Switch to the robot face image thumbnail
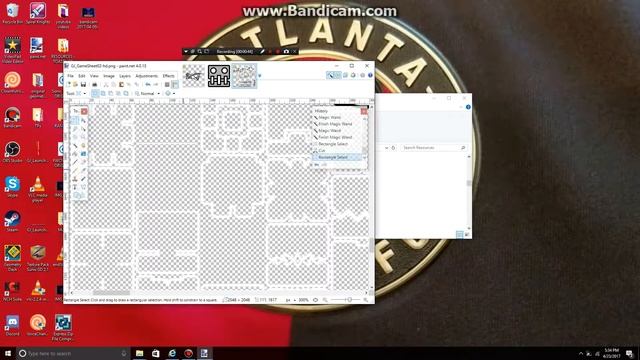640x360 pixels. (219, 76)
